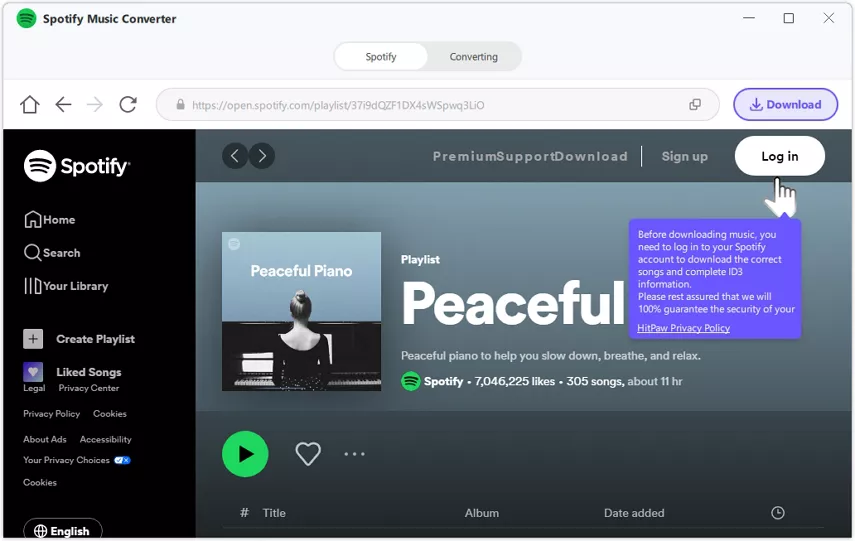Open the English language selector
The height and width of the screenshot is (541, 855).
62,531
